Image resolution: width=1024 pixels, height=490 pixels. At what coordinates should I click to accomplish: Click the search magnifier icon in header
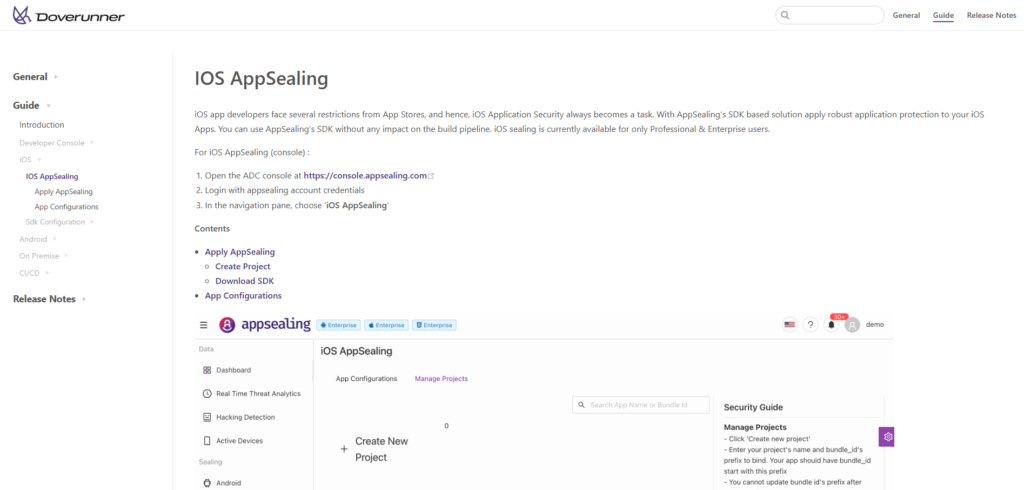pyautogui.click(x=786, y=15)
